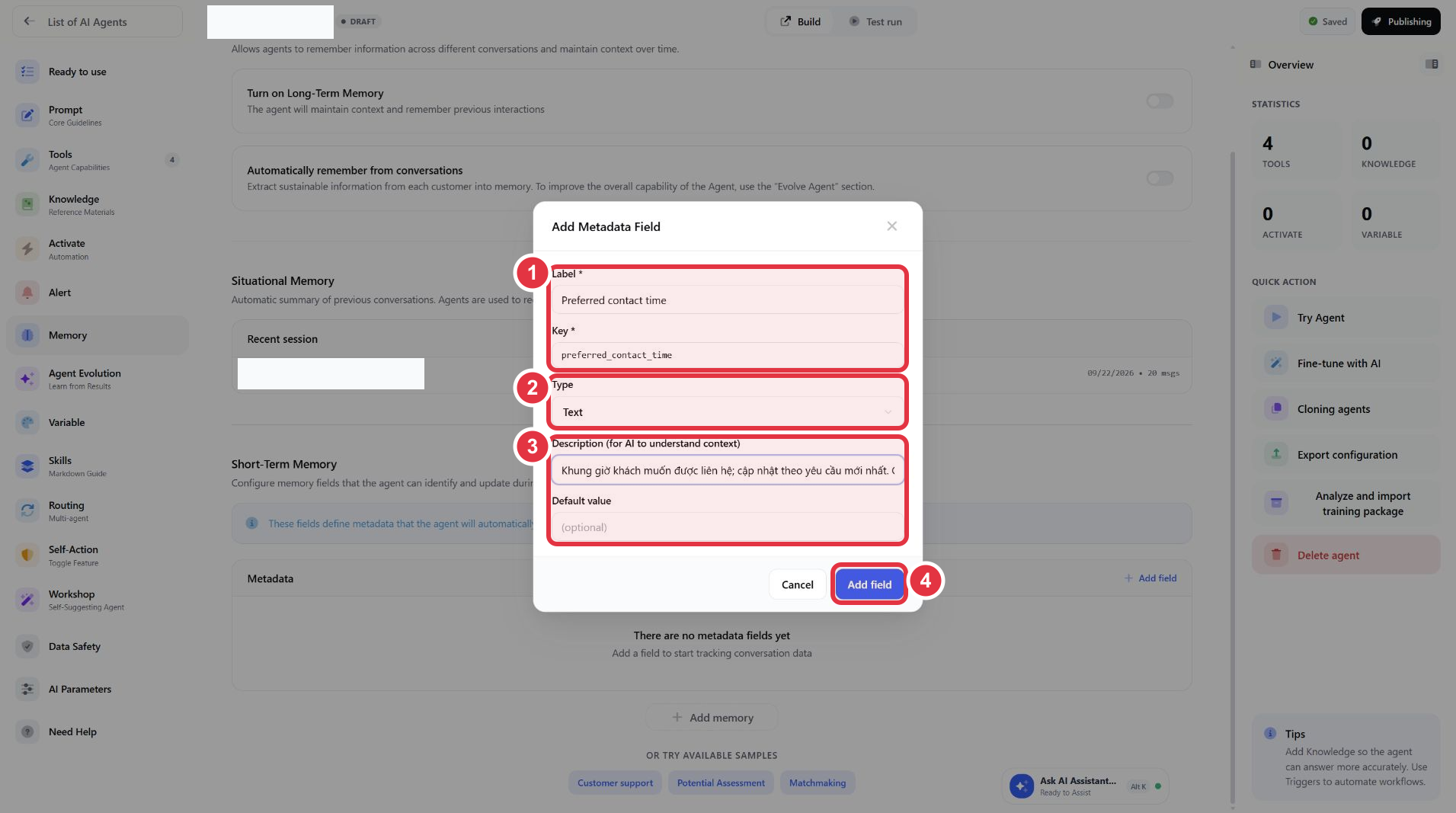Close the Add Metadata Field dialog
Screen dimensions: 1456x813
(x=891, y=226)
